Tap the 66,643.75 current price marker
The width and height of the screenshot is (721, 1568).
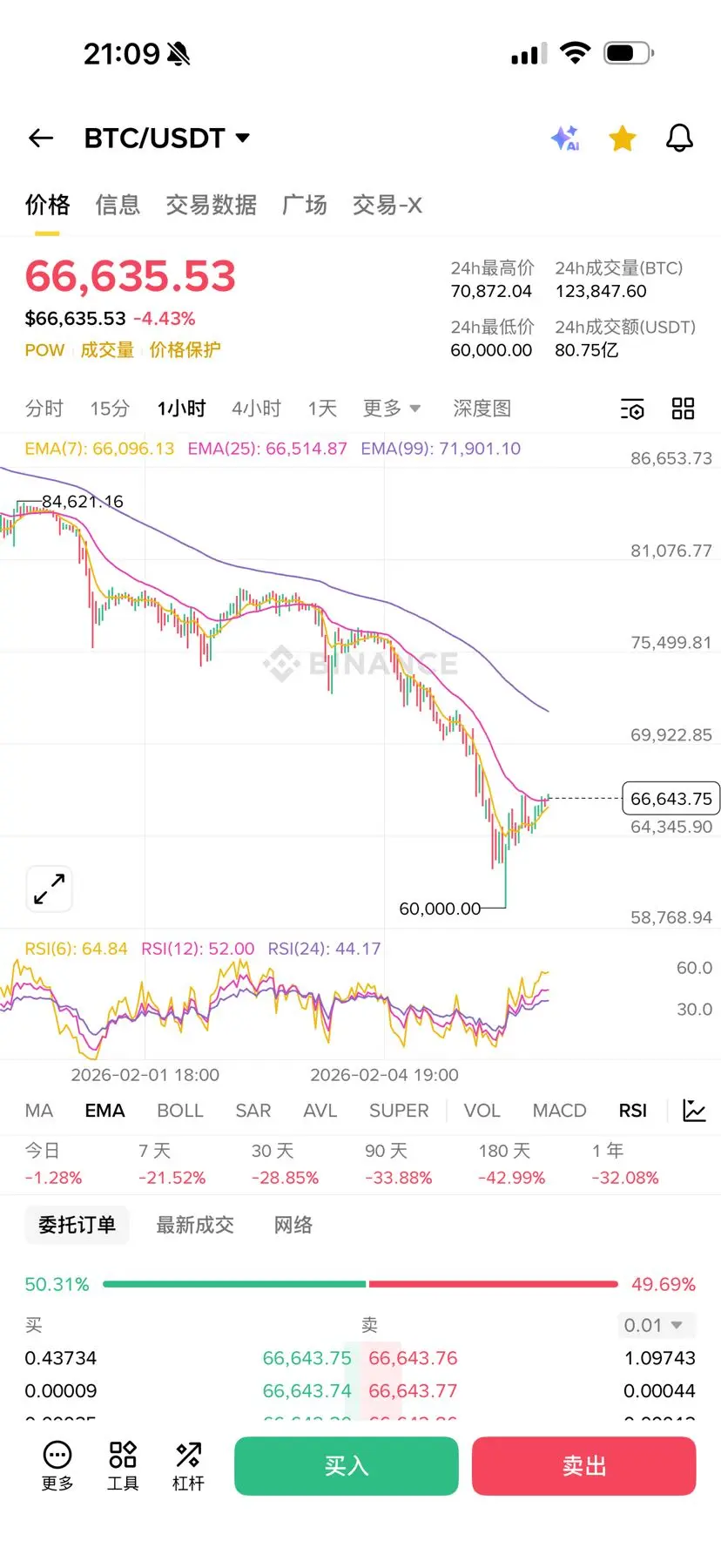671,799
